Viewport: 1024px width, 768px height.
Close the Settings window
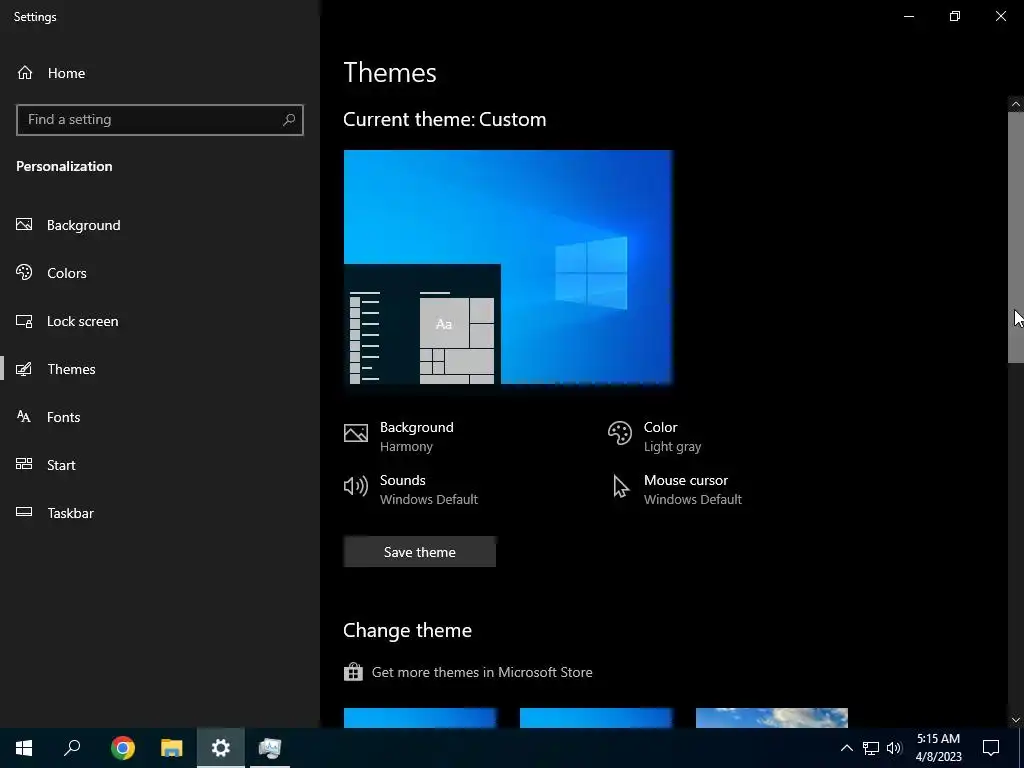1000,16
